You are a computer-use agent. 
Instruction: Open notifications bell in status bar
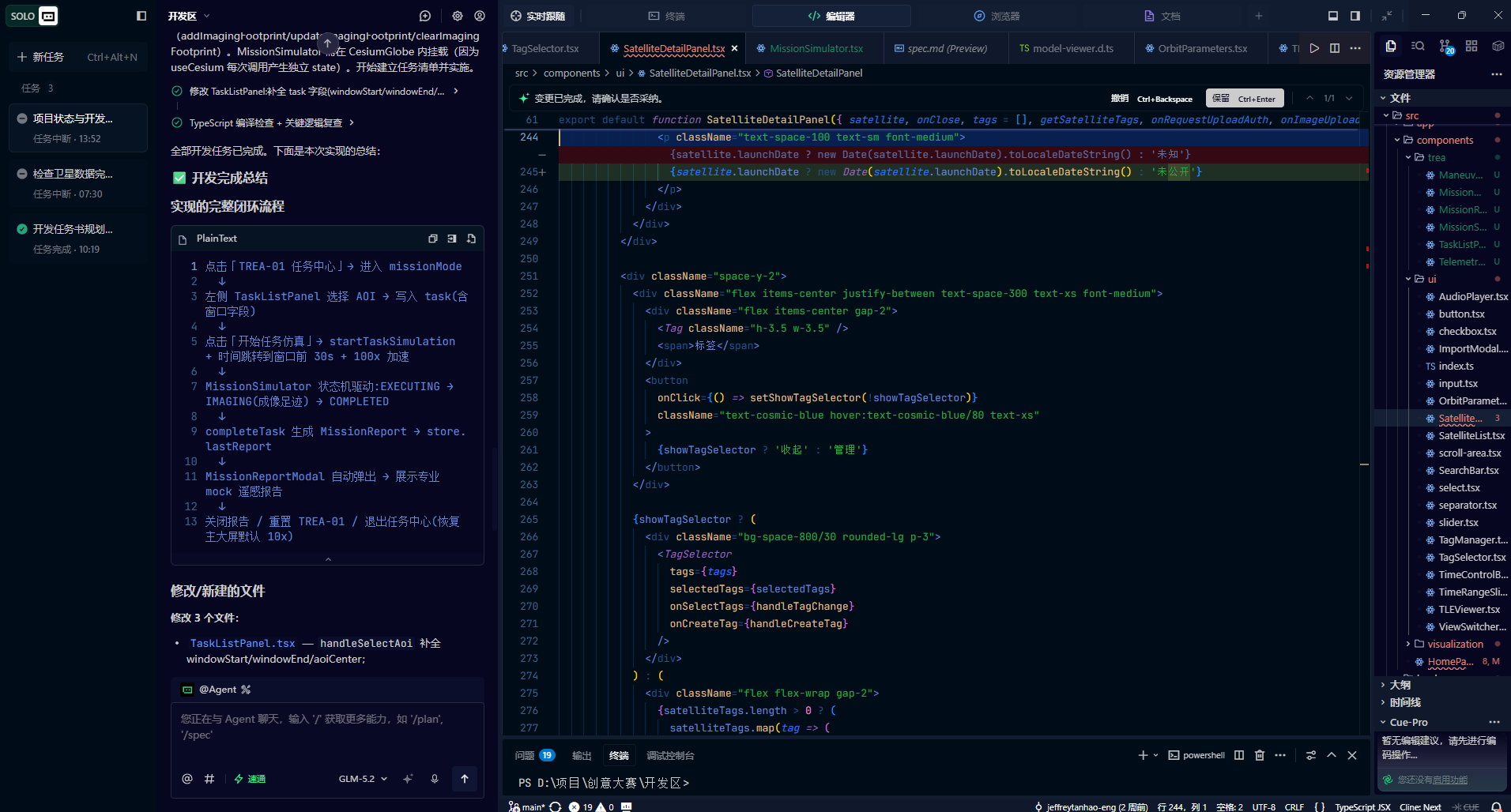tap(1497, 806)
